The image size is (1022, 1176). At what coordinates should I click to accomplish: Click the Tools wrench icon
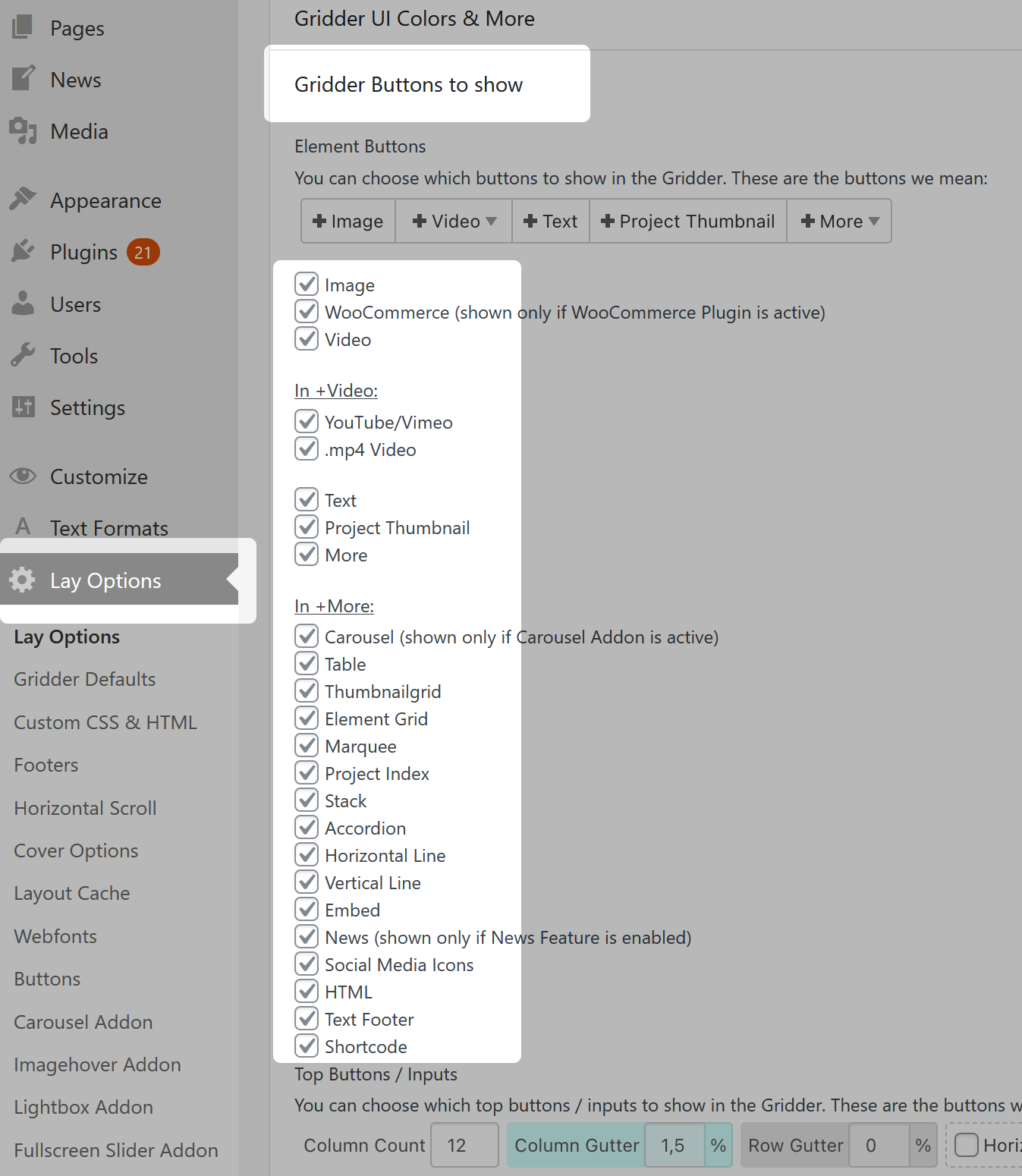click(23, 355)
